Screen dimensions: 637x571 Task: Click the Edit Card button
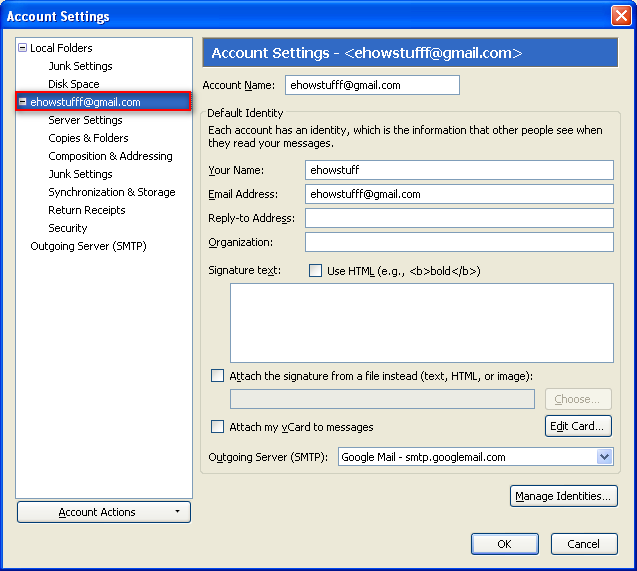pos(578,426)
